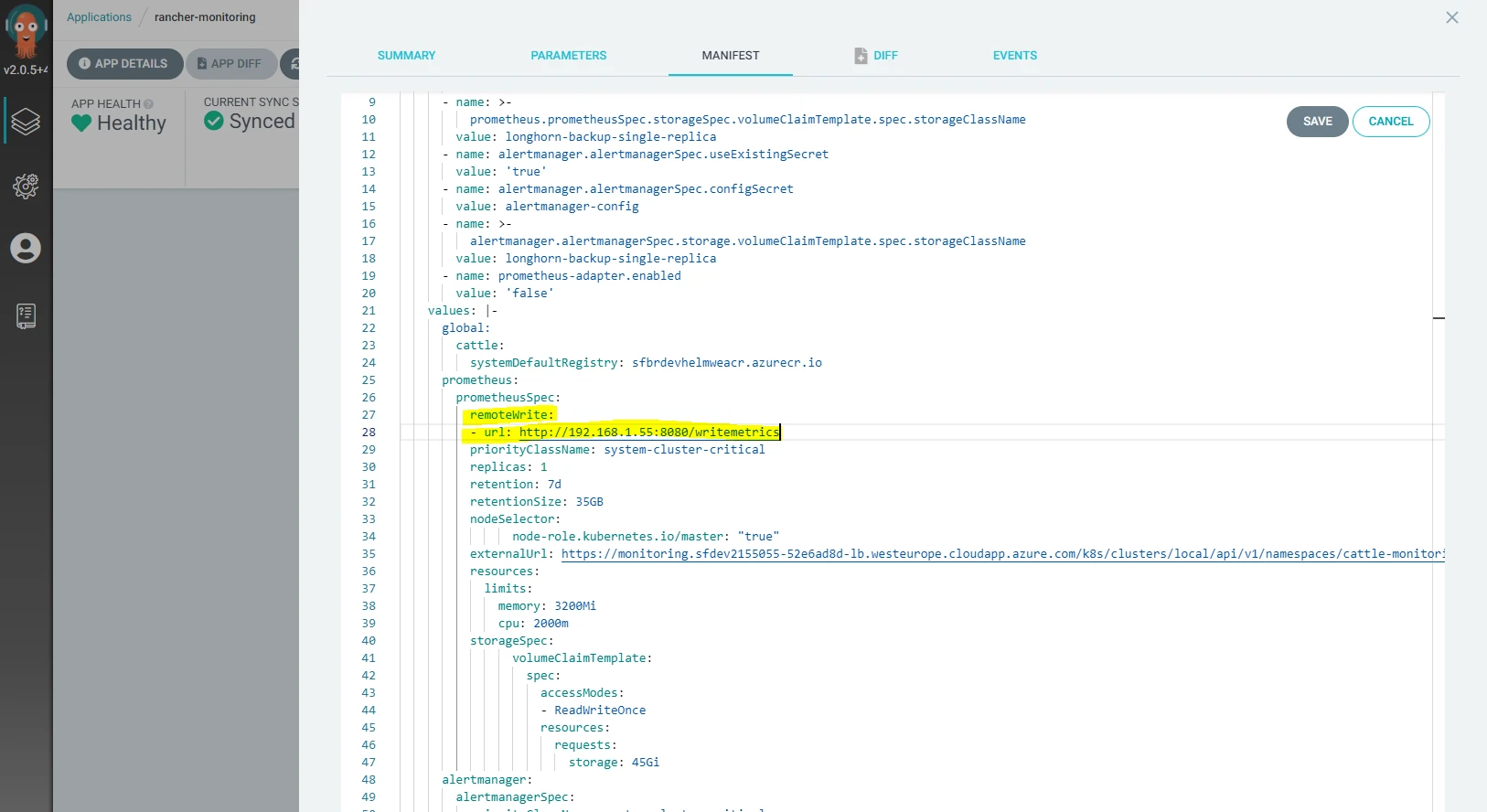Cancel manifest editing
1487x812 pixels.
pyautogui.click(x=1391, y=122)
